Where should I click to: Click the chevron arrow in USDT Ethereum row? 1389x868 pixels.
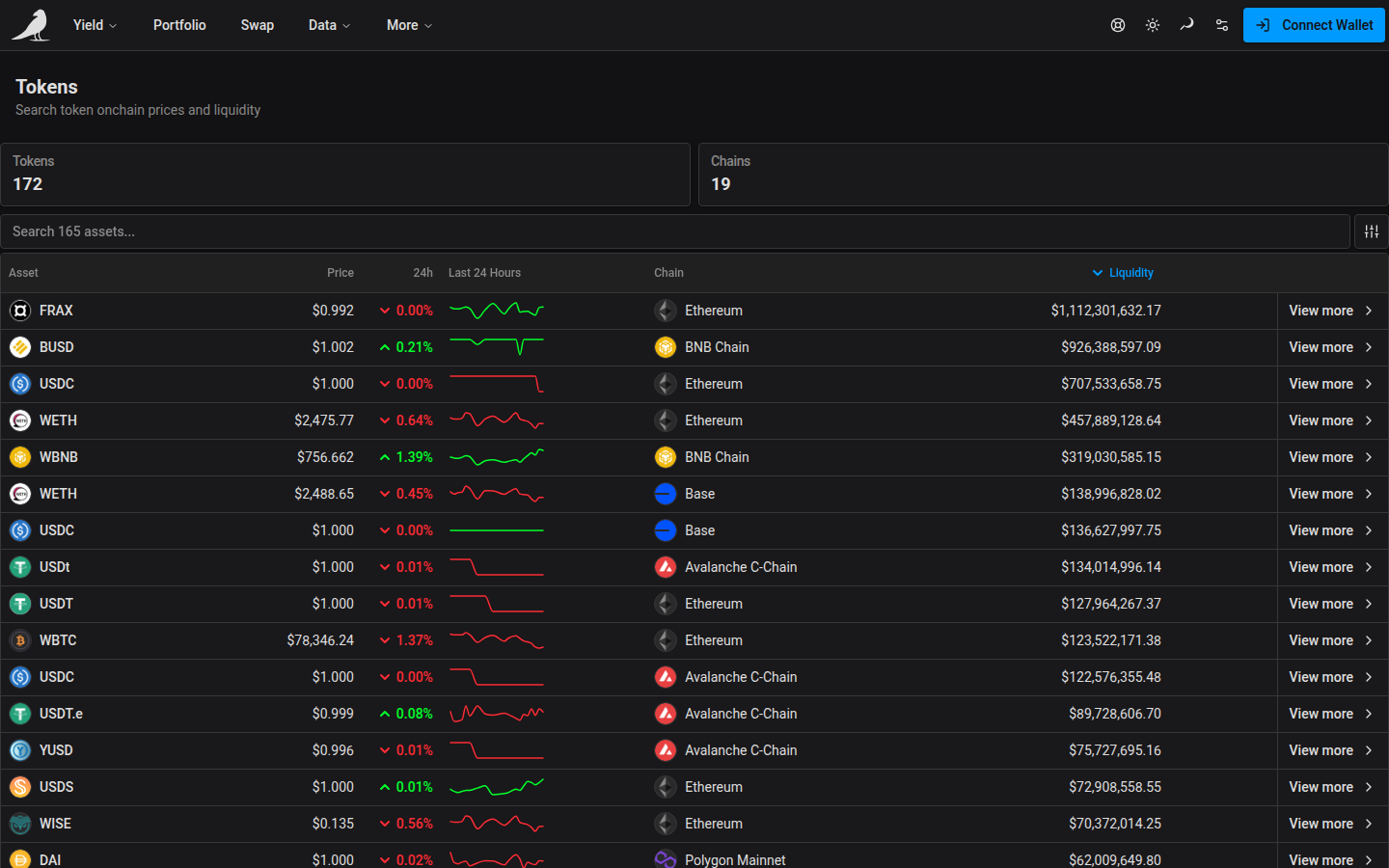click(x=1369, y=604)
